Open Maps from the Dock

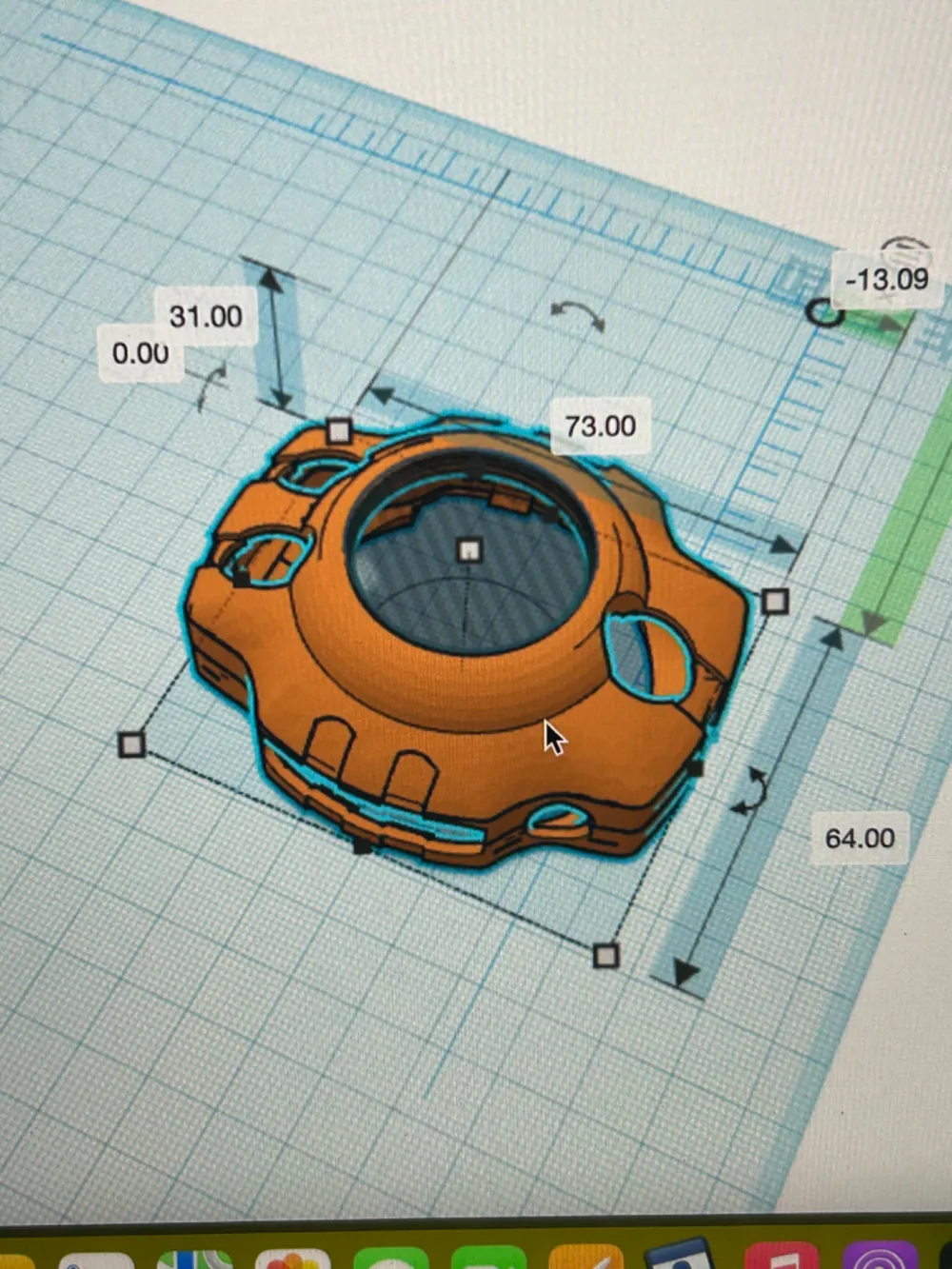194,1259
